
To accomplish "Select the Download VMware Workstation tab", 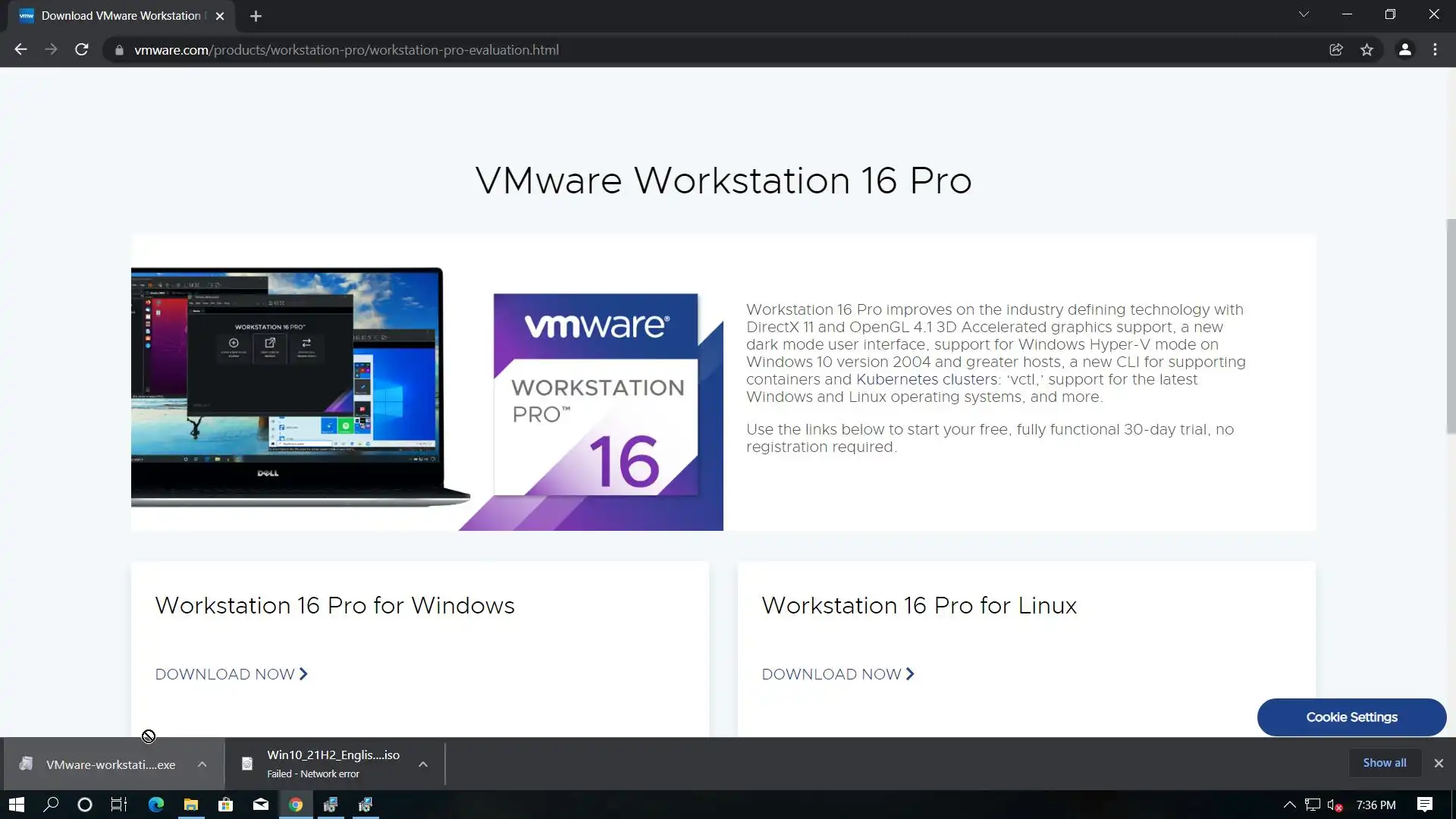I will [x=121, y=15].
